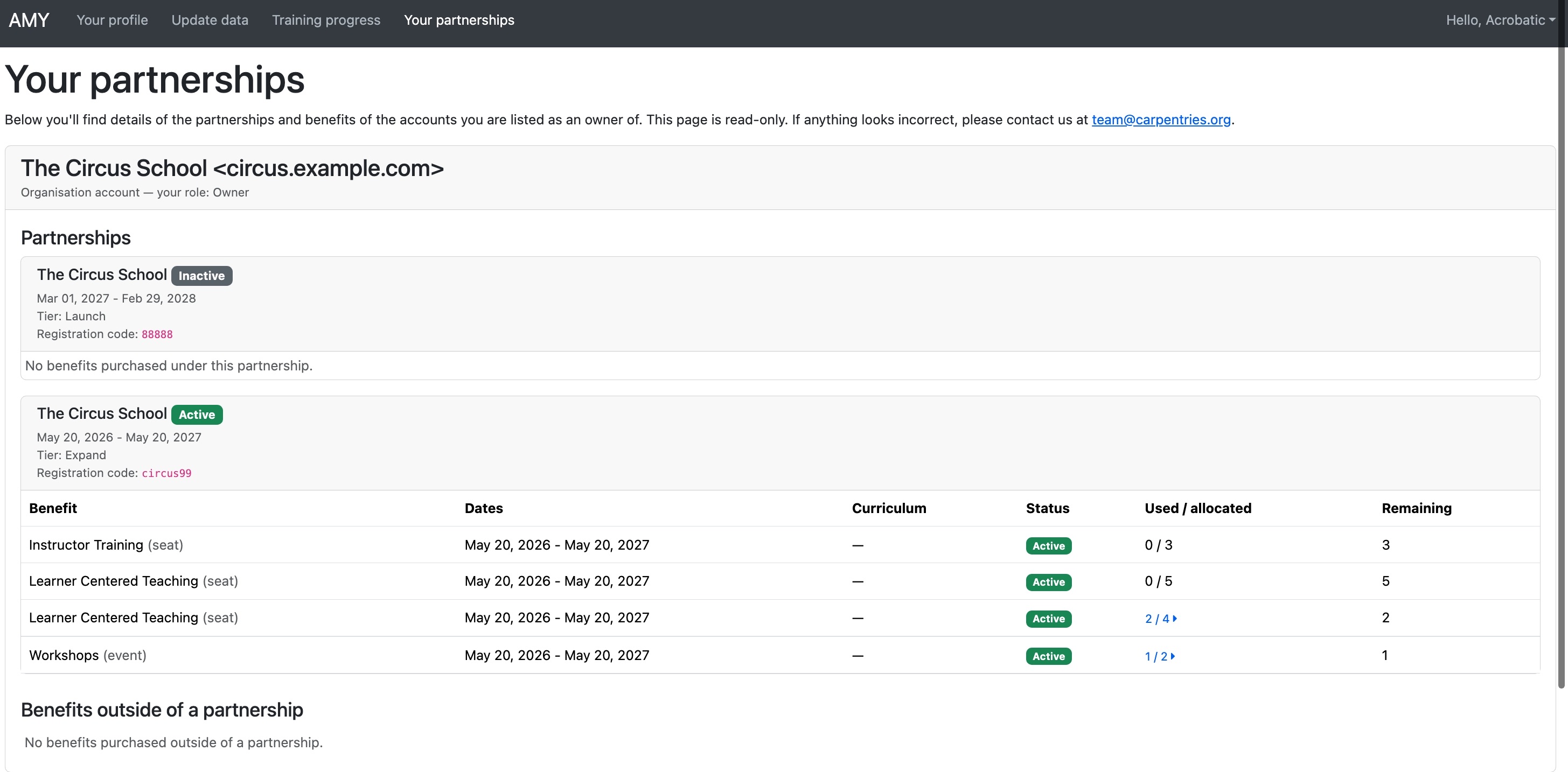This screenshot has height=772, width=1568.
Task: Click the Active status in Instructor Training row
Action: click(x=1048, y=546)
